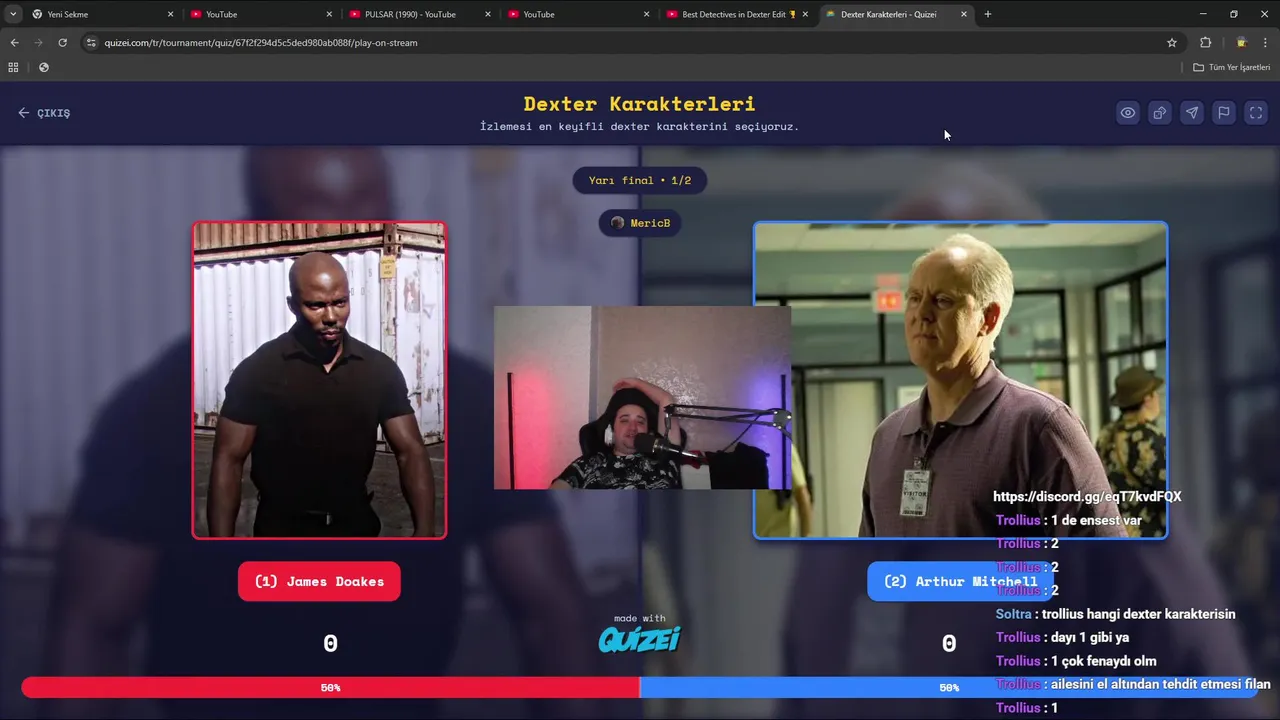1280x720 pixels.
Task: Click the MericB user badge
Action: 640,223
